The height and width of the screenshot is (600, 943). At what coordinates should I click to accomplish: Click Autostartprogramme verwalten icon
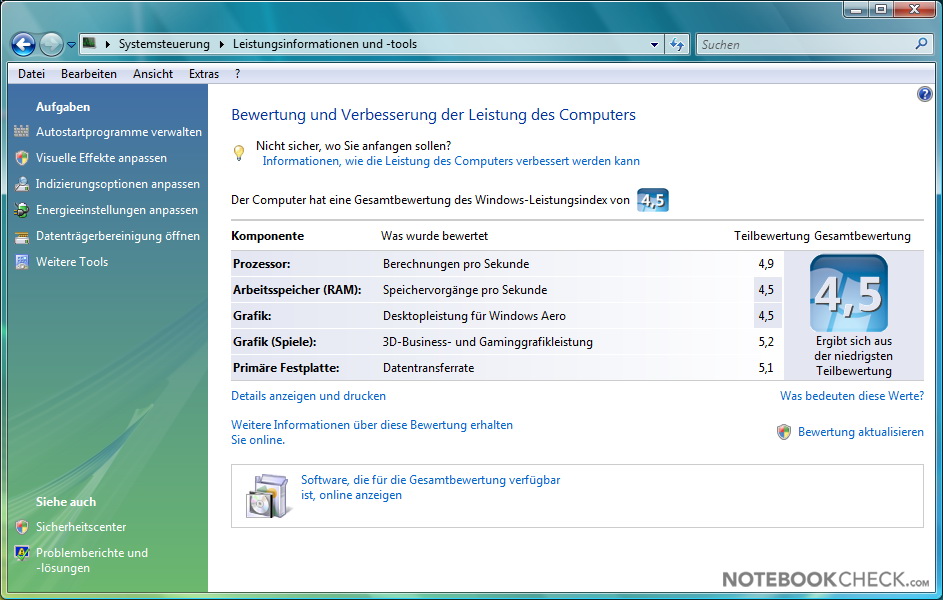[22, 131]
